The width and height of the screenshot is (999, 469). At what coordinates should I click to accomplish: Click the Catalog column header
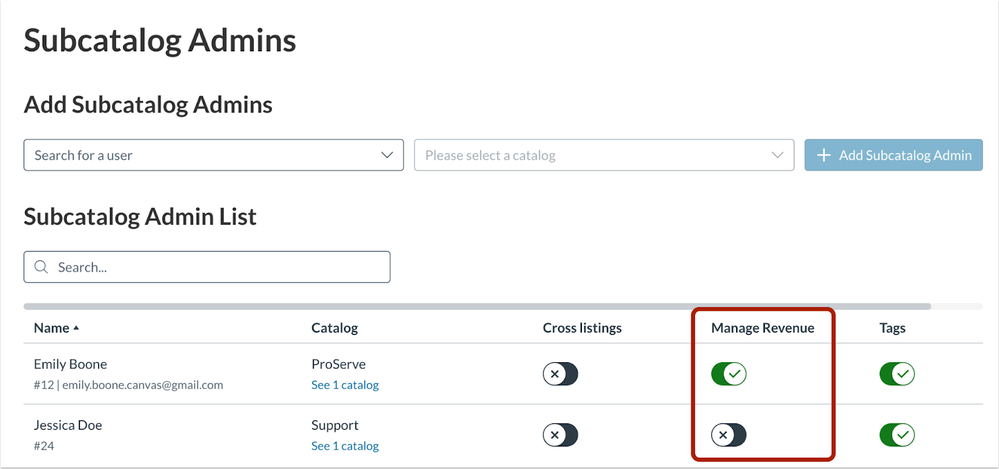[334, 328]
